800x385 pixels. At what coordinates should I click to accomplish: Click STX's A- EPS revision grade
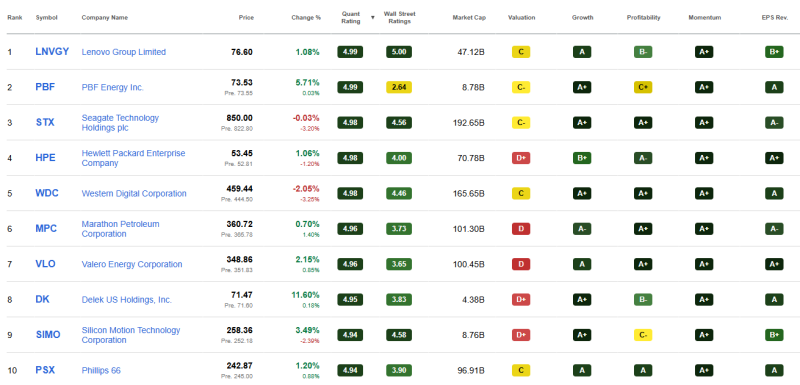[774, 122]
